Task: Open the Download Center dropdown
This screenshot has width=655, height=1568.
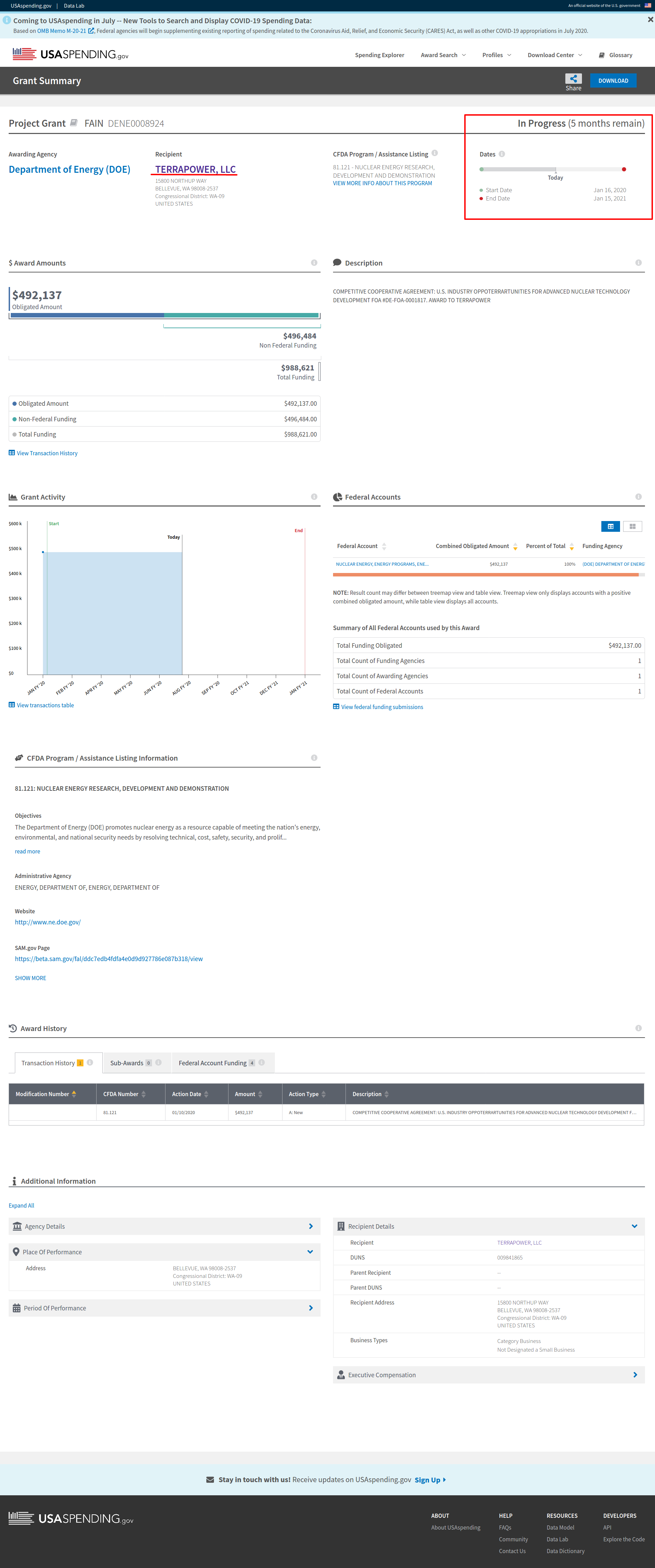Action: 555,55
